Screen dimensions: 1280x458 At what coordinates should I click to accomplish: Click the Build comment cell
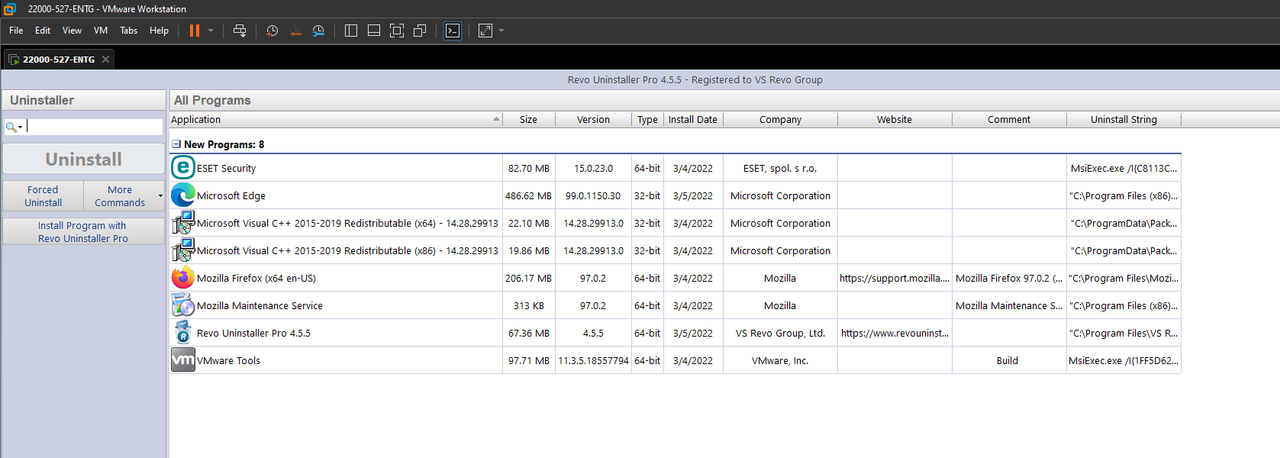coord(1008,361)
